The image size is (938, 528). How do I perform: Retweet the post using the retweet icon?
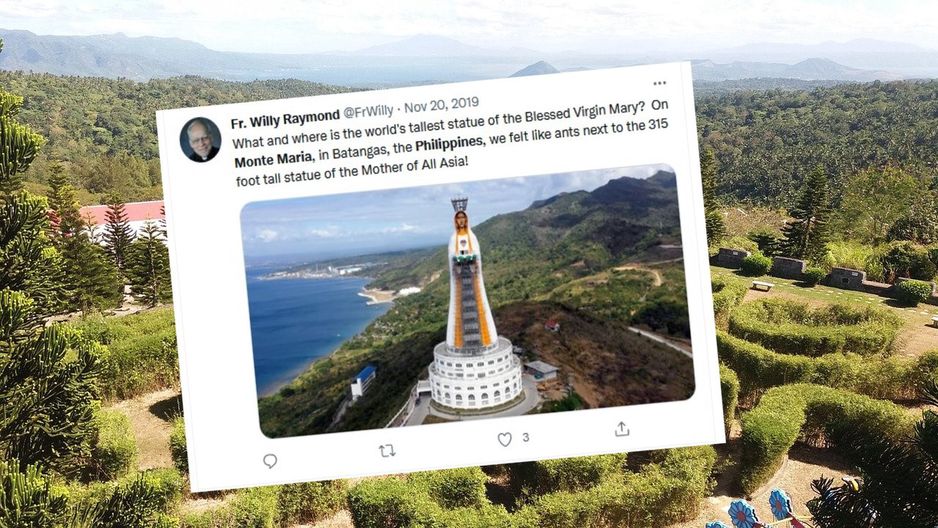point(387,450)
